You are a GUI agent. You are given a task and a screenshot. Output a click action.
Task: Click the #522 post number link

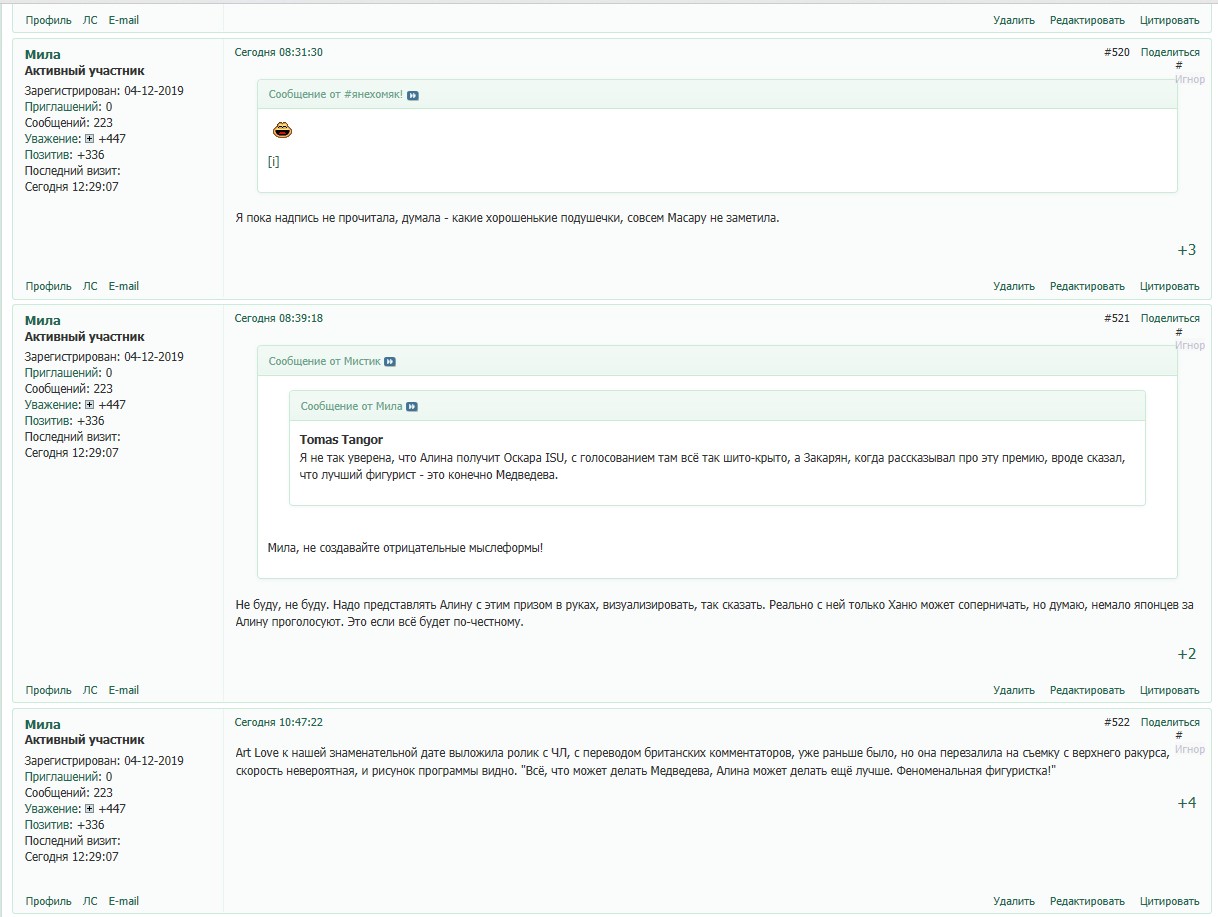coord(1117,722)
